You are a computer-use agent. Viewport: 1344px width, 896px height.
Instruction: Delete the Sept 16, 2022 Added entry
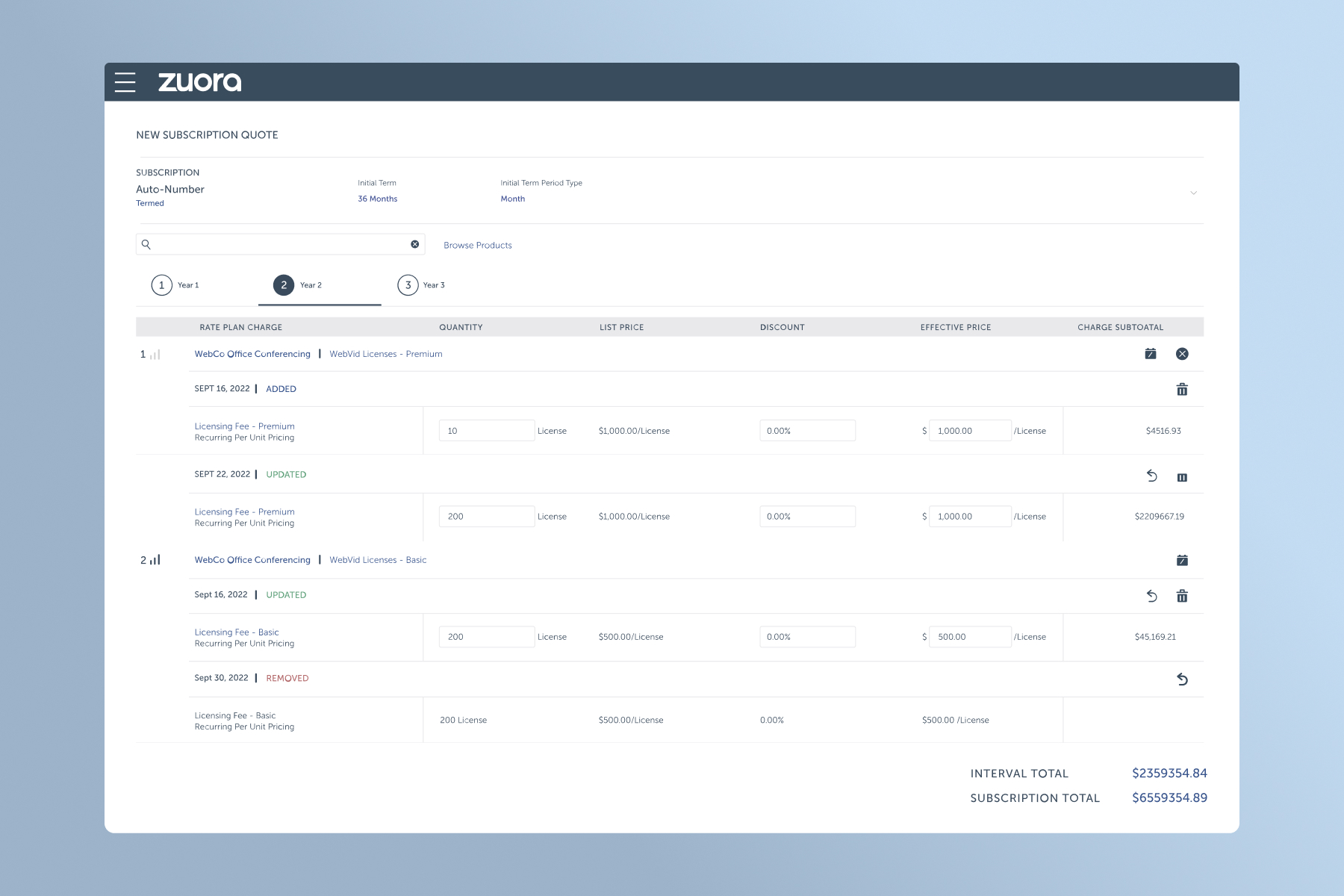coord(1182,389)
